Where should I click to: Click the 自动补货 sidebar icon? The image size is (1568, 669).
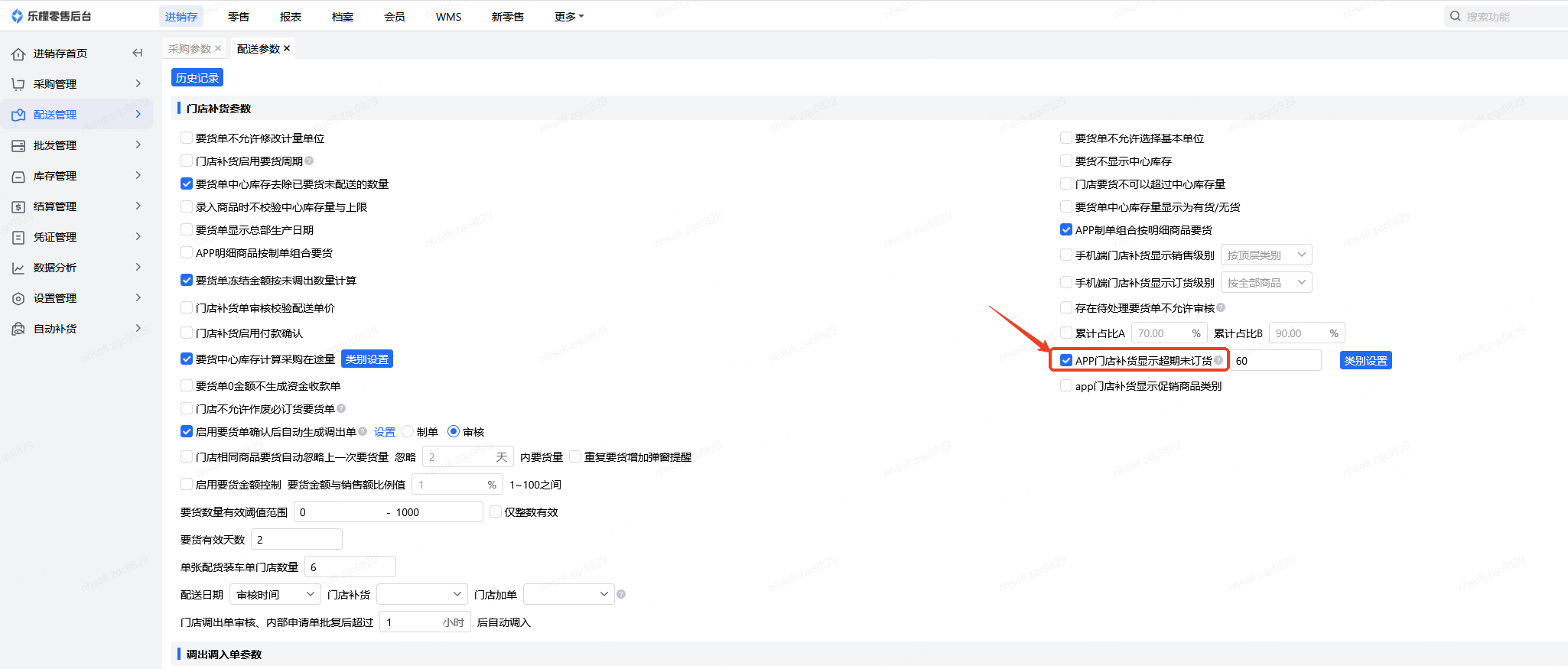18,329
